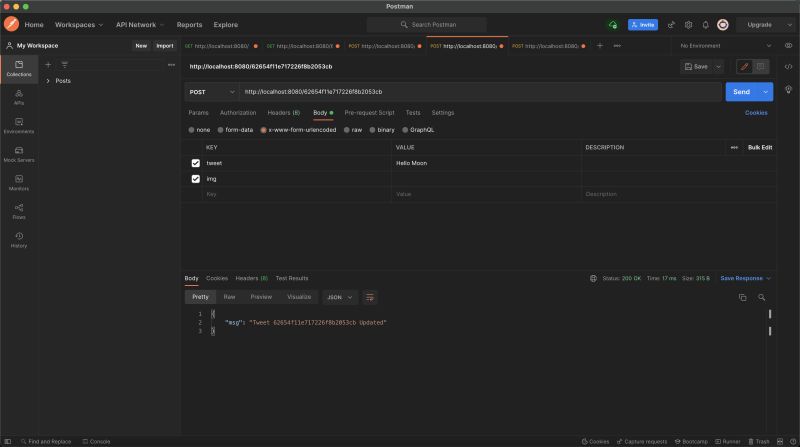The height and width of the screenshot is (447, 800).
Task: Copy the response with copy icon
Action: click(x=742, y=297)
